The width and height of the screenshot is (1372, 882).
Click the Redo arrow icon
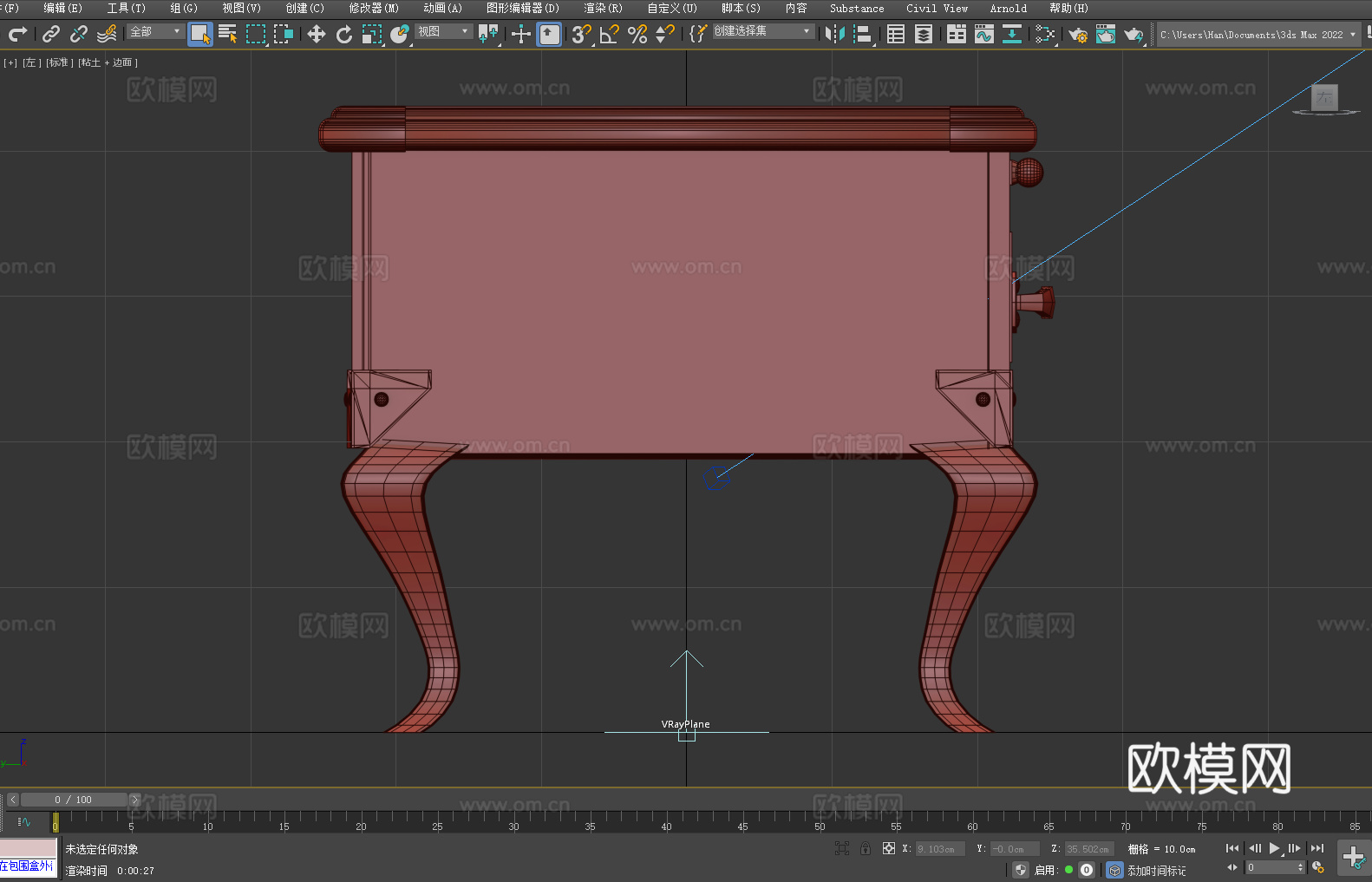[x=17, y=34]
